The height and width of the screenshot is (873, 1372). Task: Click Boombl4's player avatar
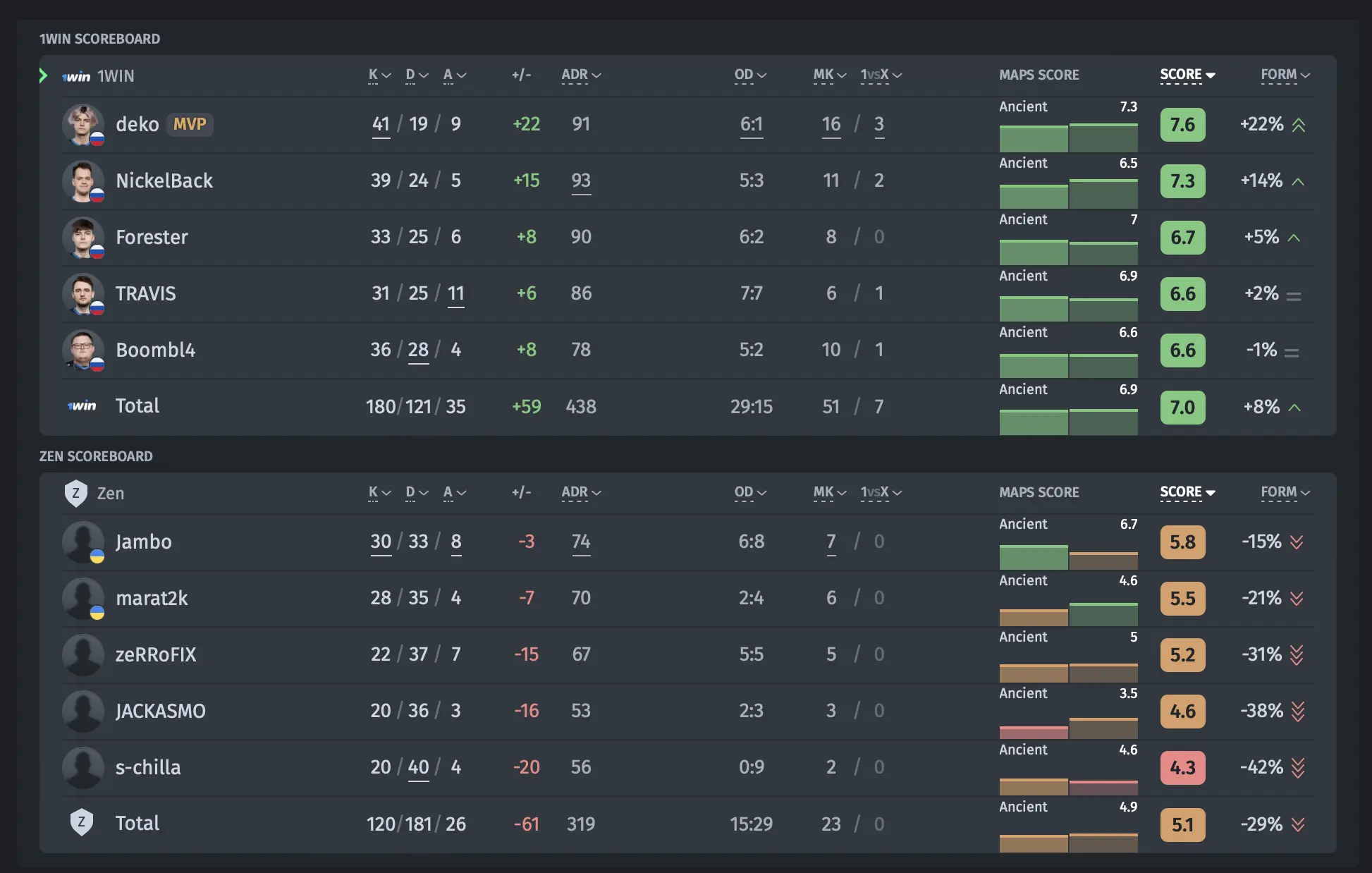(x=83, y=350)
